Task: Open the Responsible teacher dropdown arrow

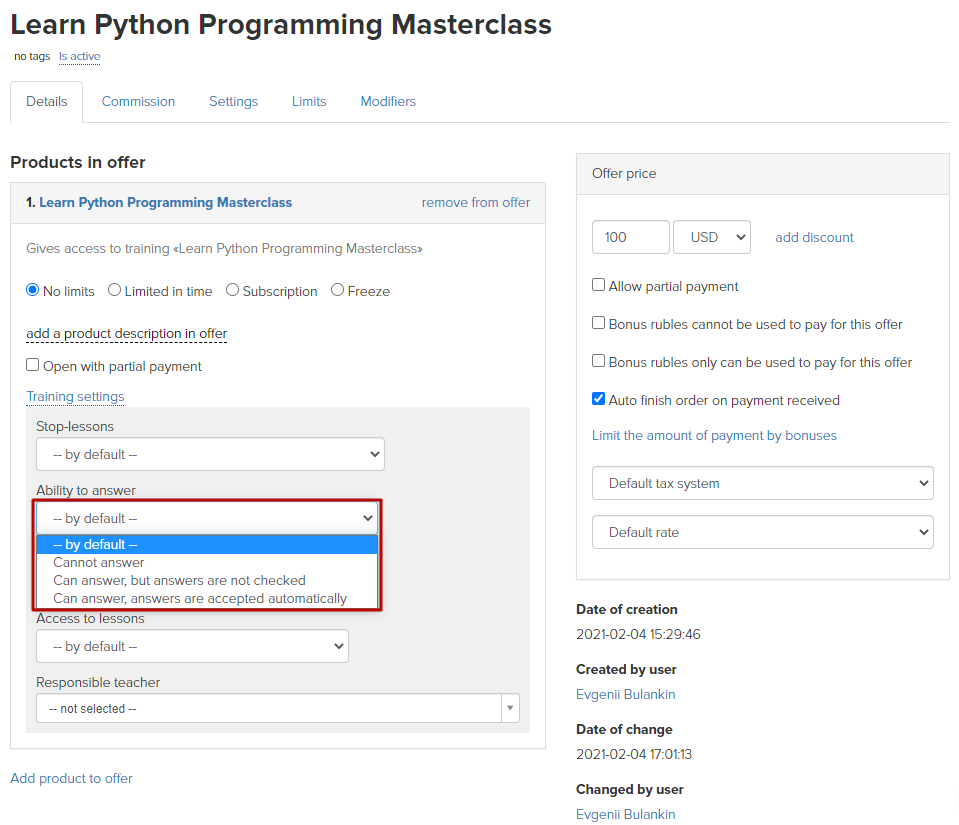Action: coord(510,708)
